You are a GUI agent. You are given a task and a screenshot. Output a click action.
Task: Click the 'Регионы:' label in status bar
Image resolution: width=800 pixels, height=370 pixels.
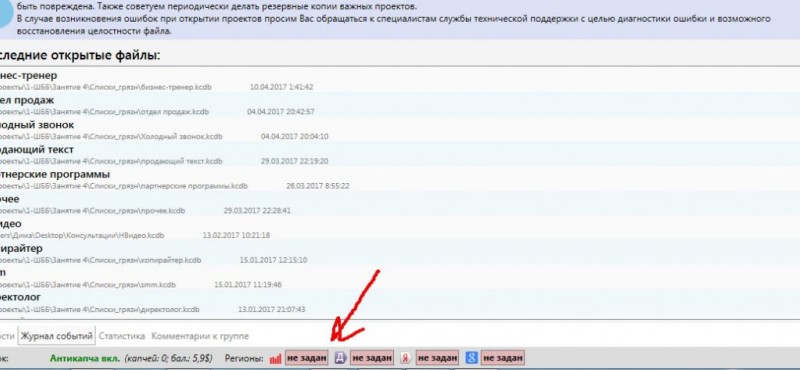(244, 358)
